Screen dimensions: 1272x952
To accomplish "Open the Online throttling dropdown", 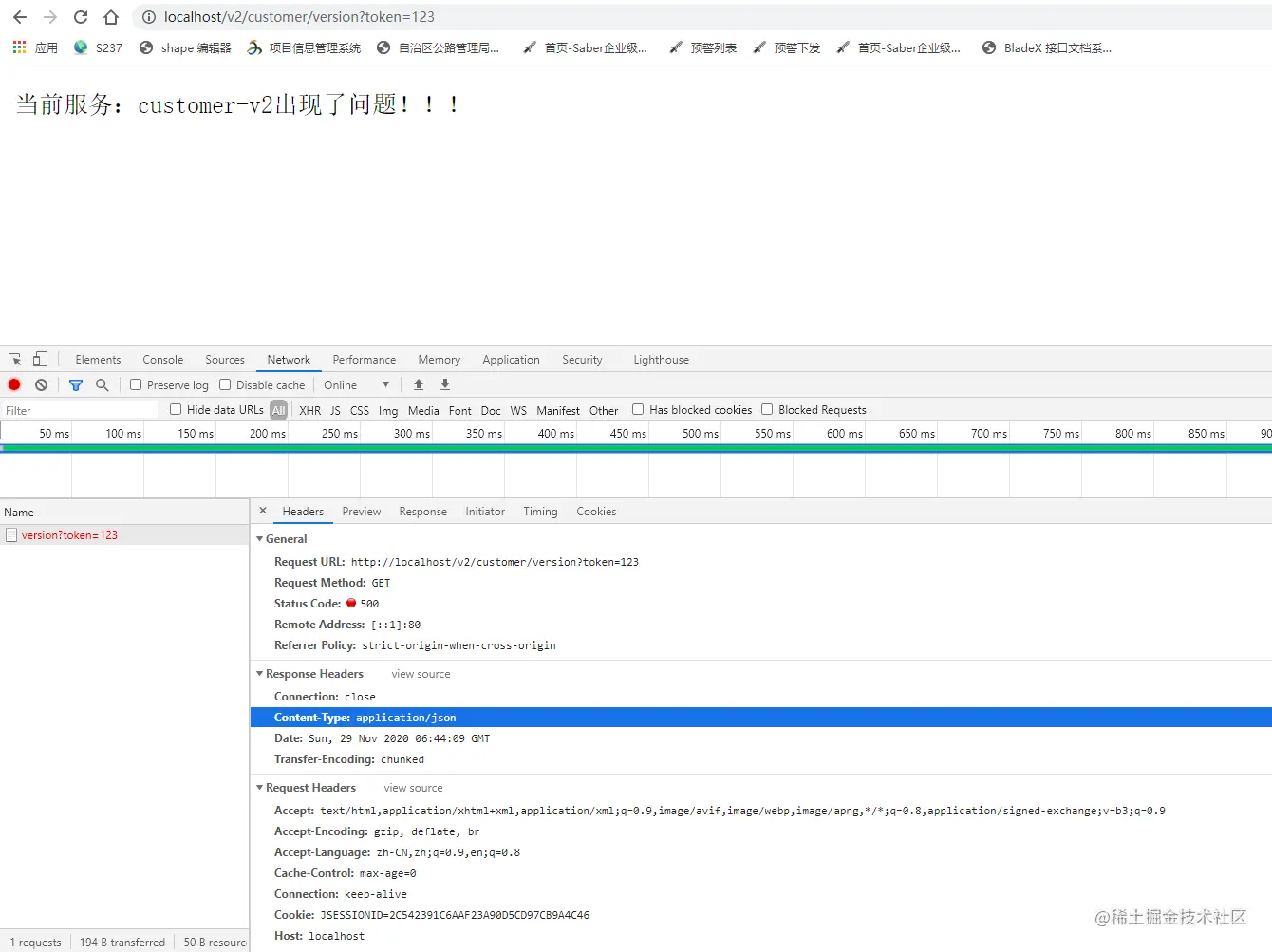I will (356, 384).
